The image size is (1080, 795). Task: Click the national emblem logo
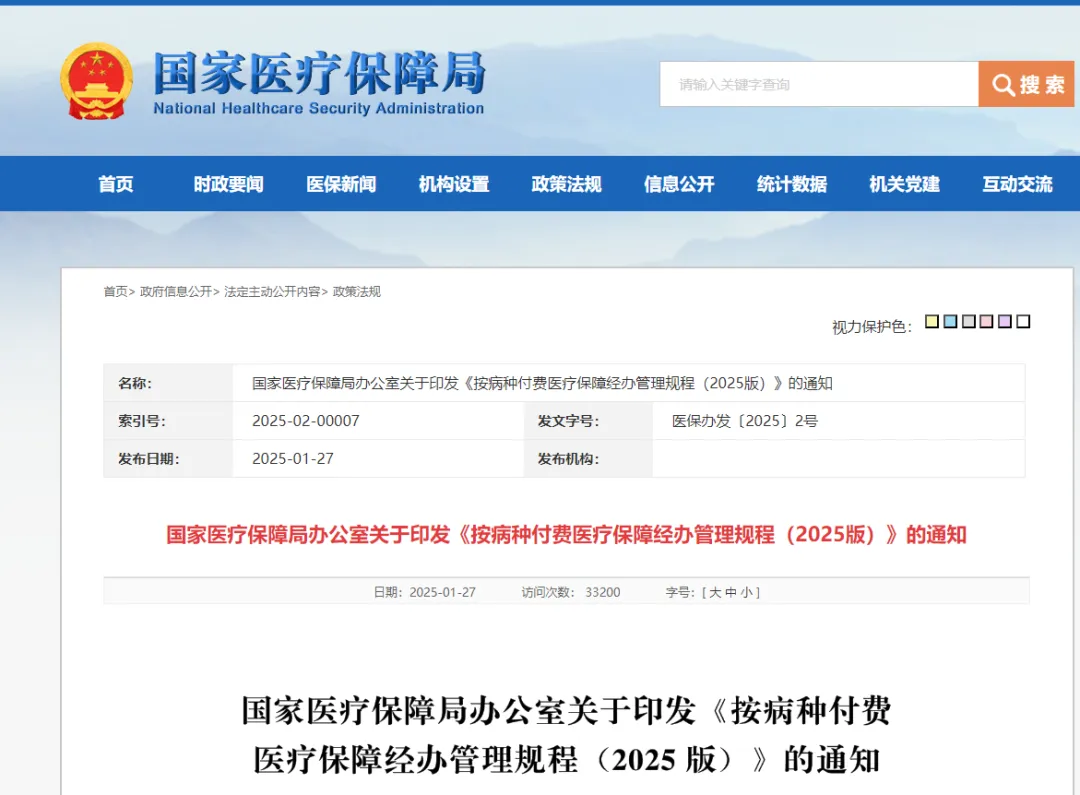[x=96, y=81]
